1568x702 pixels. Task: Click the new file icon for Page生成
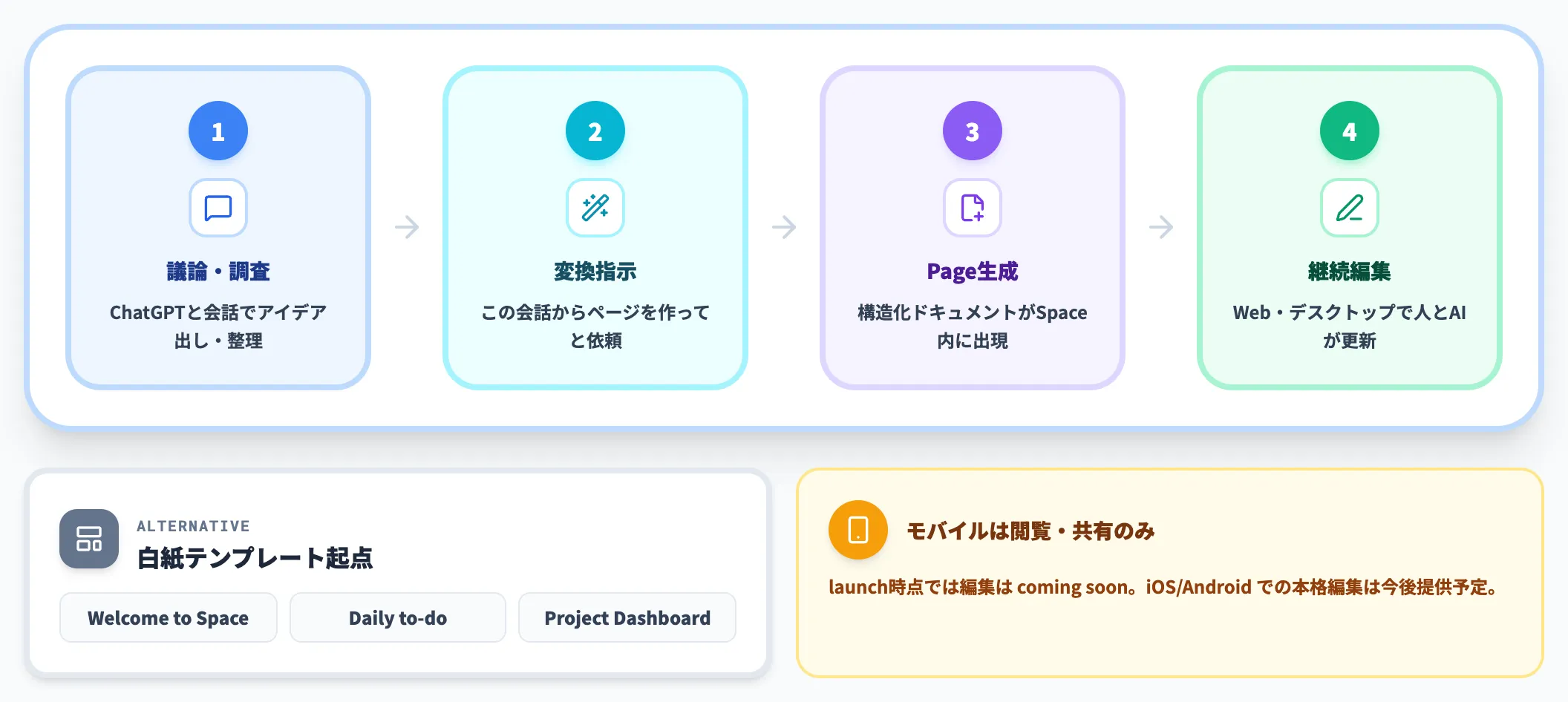point(973,208)
